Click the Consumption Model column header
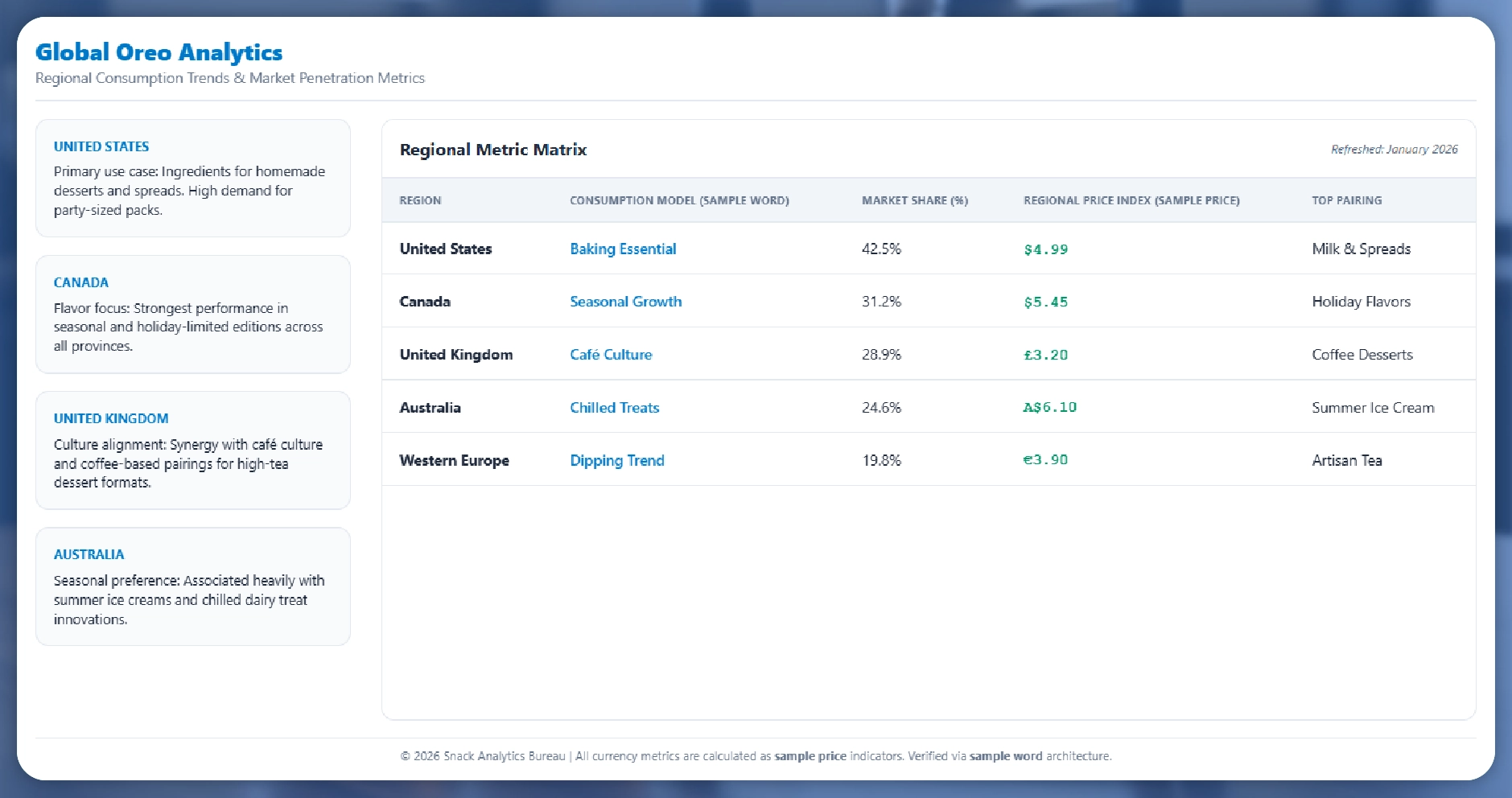The height and width of the screenshot is (798, 1512). tap(679, 200)
